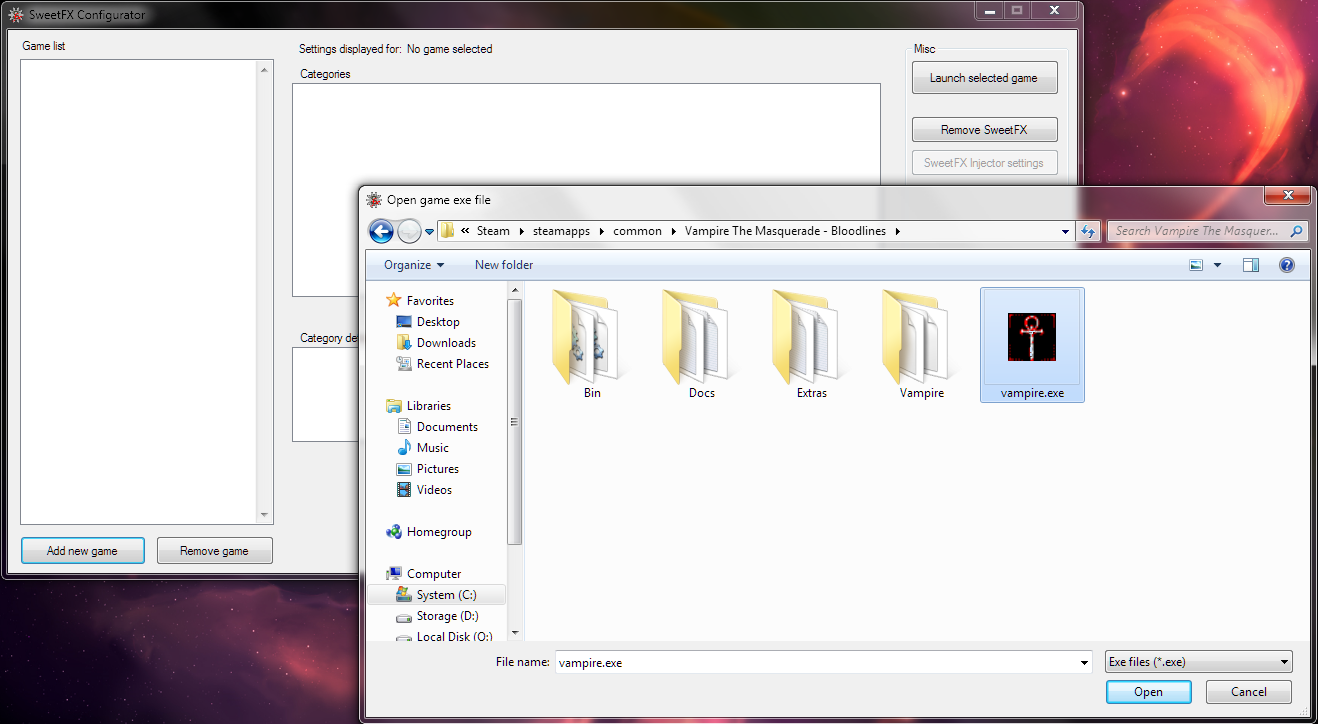Open the Exe files type filter dropdown
Image resolution: width=1318 pixels, height=724 pixels.
pyautogui.click(x=1199, y=662)
